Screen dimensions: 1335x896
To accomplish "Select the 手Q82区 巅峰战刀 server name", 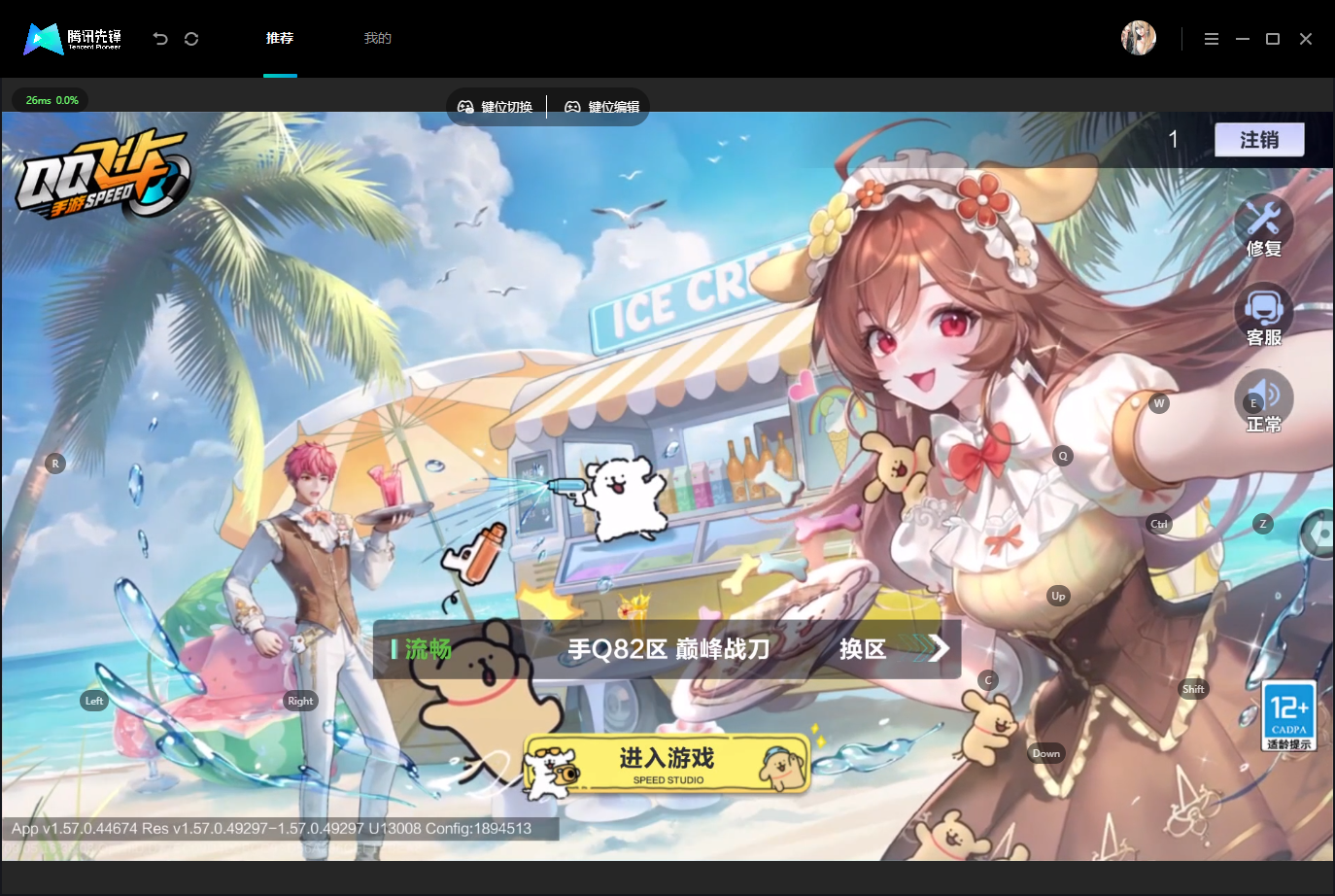I will click(668, 649).
